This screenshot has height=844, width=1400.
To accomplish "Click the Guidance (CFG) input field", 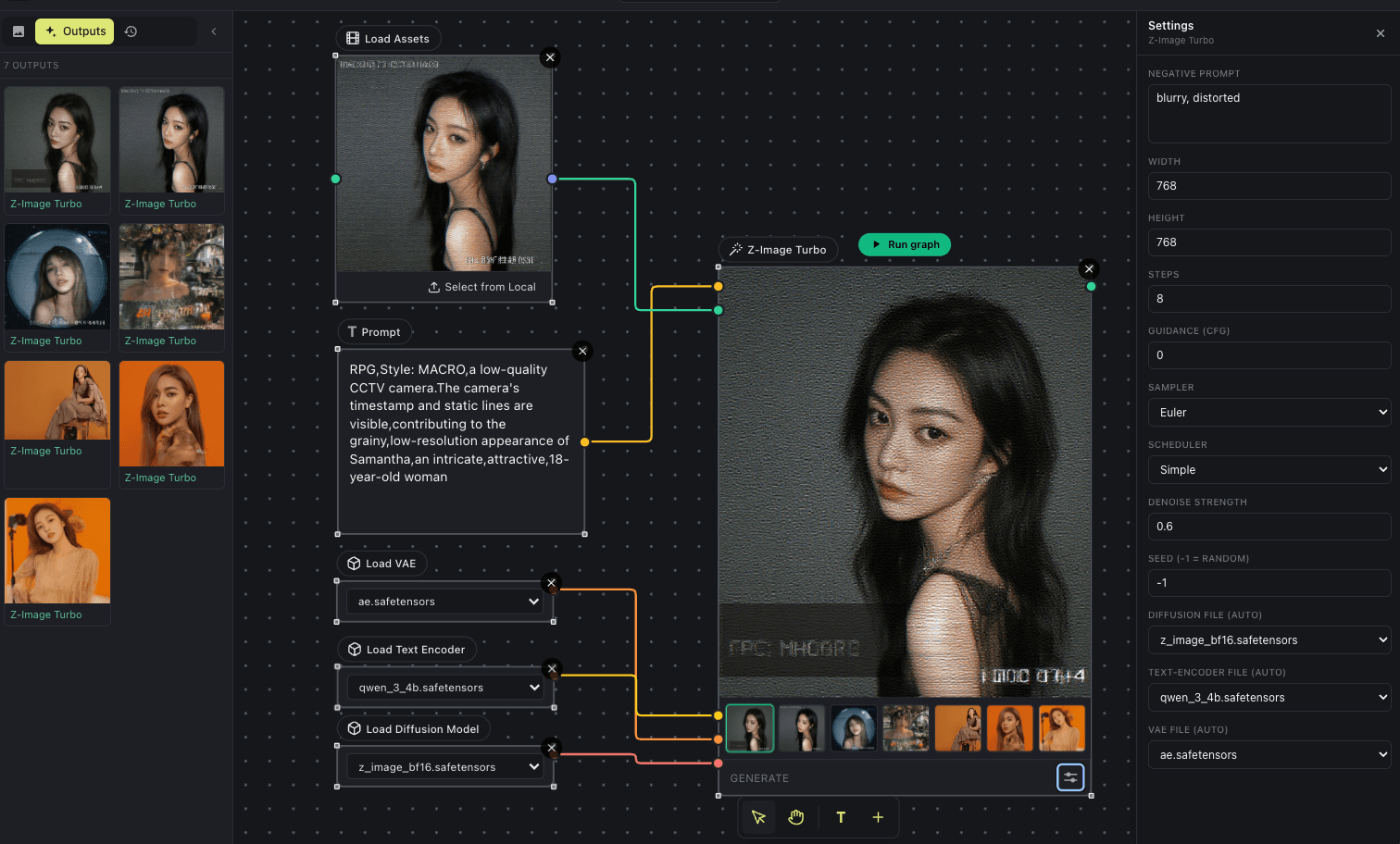I will tap(1269, 355).
